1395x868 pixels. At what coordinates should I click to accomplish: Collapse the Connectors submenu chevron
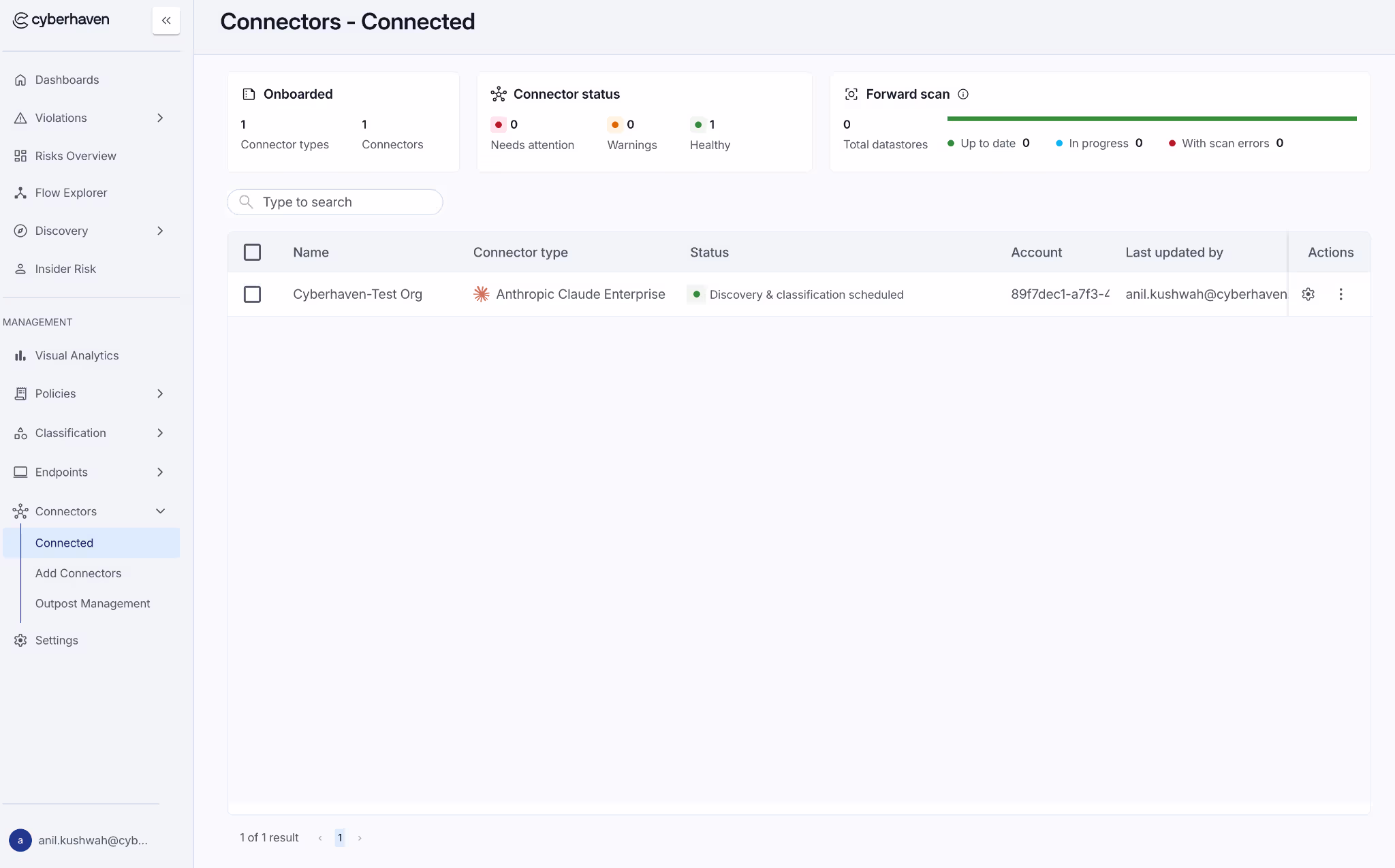coord(160,511)
